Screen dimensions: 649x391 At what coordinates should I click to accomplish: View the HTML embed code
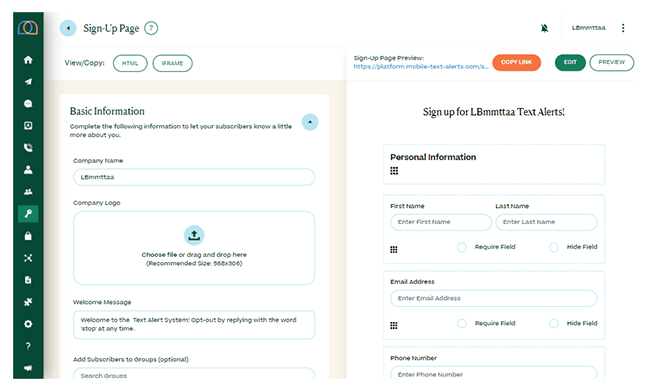pyautogui.click(x=130, y=63)
